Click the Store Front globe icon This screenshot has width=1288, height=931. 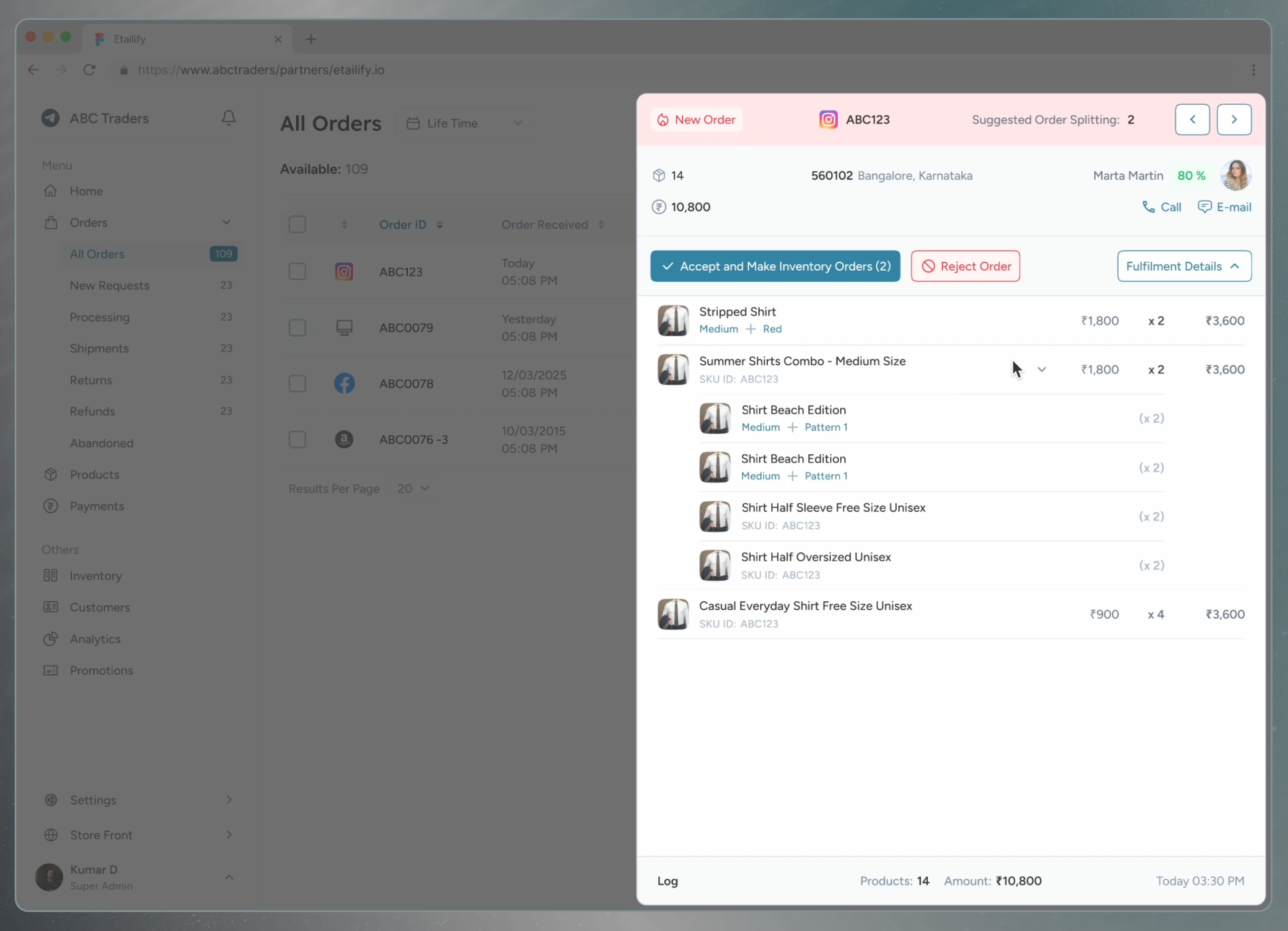coord(51,834)
